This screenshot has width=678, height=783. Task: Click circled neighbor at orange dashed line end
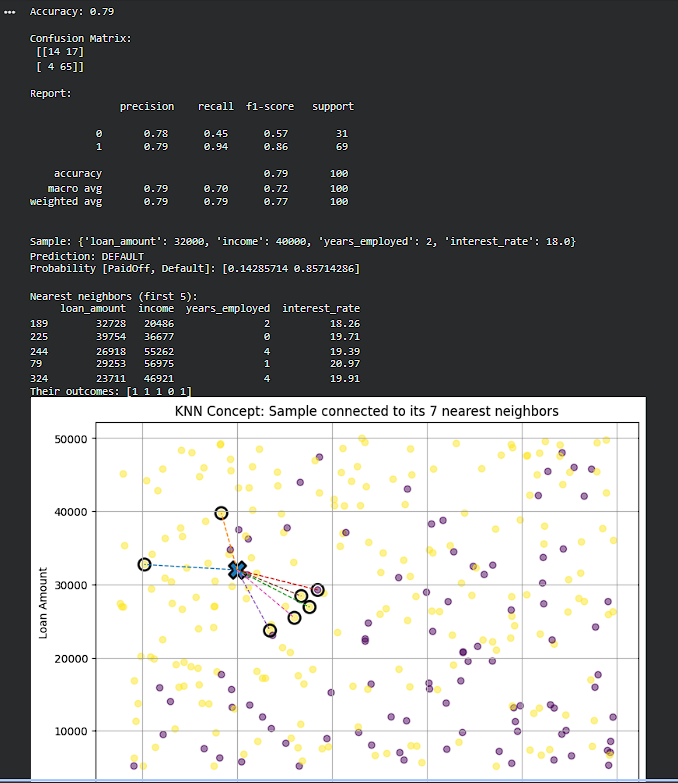coord(221,513)
